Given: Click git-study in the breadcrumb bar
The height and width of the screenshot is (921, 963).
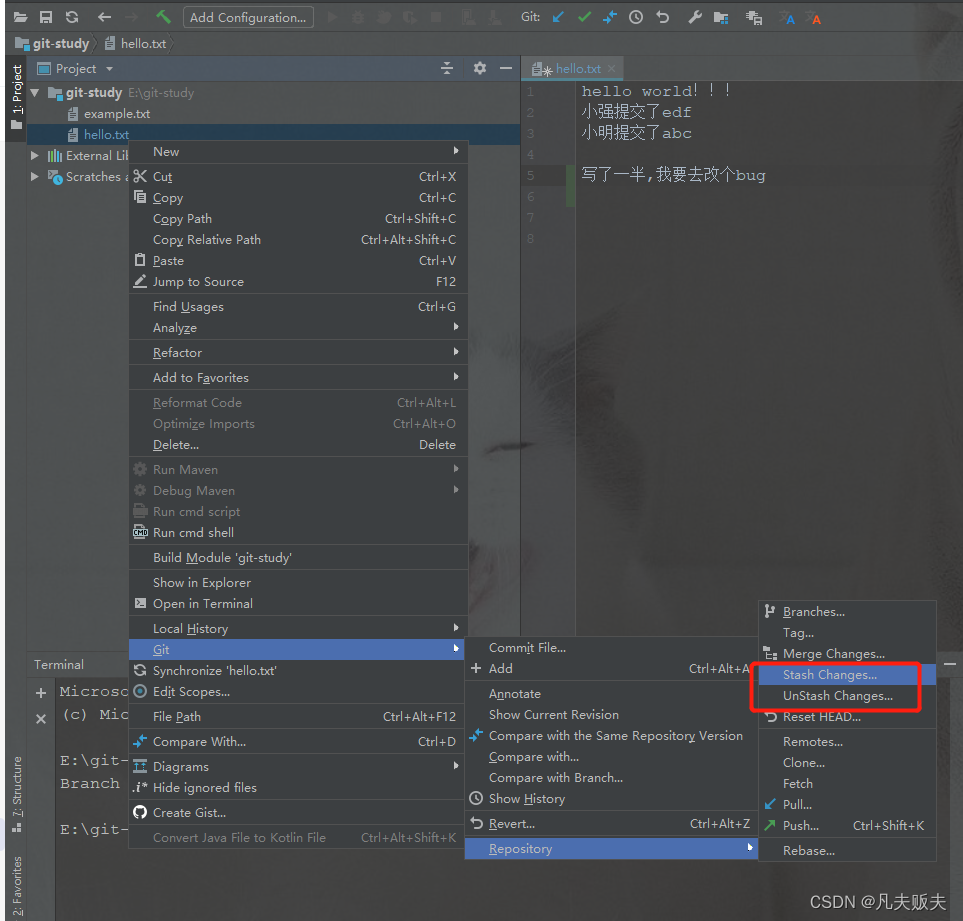Looking at the screenshot, I should click(53, 44).
